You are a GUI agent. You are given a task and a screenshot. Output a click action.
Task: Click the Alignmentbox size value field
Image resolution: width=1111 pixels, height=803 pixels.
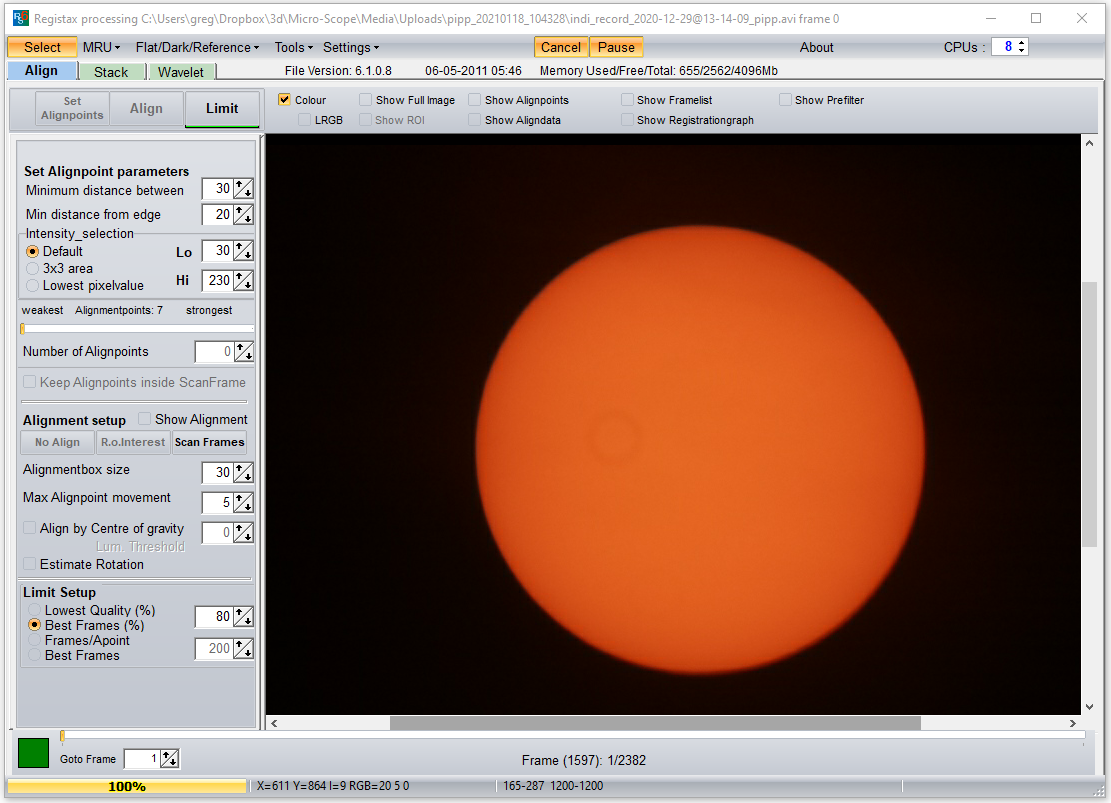click(x=218, y=472)
